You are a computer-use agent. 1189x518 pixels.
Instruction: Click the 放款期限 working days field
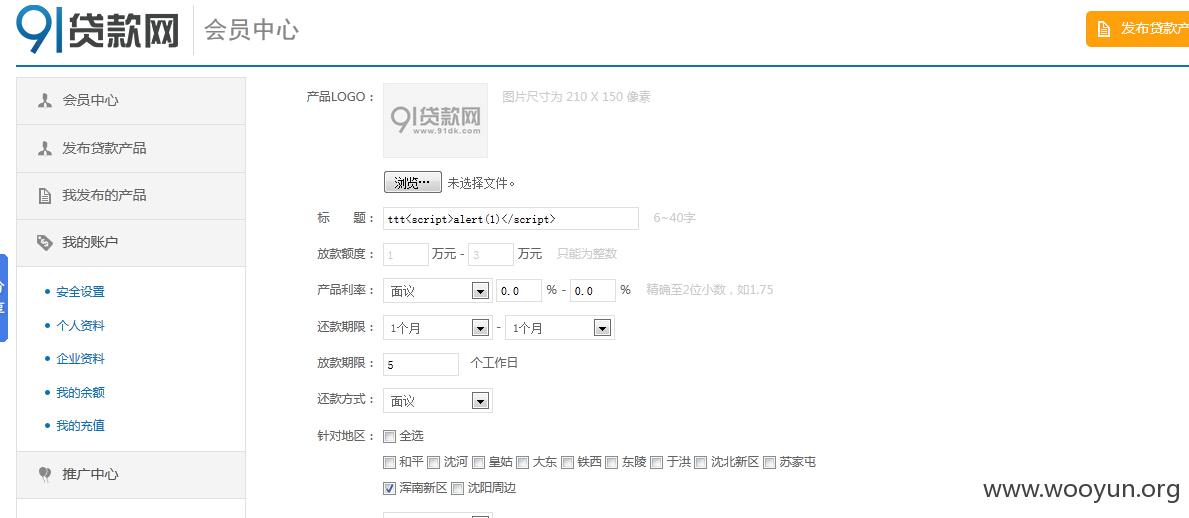click(421, 364)
